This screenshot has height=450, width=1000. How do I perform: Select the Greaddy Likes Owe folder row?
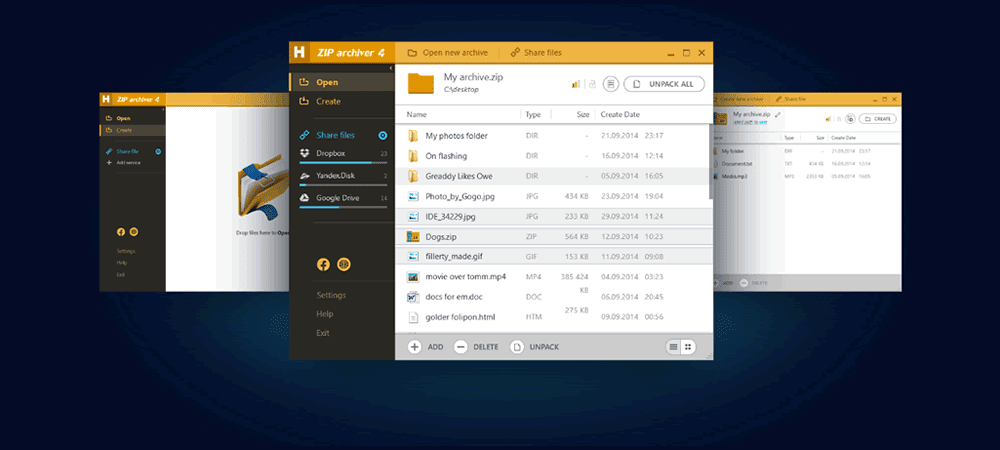tap(552, 176)
